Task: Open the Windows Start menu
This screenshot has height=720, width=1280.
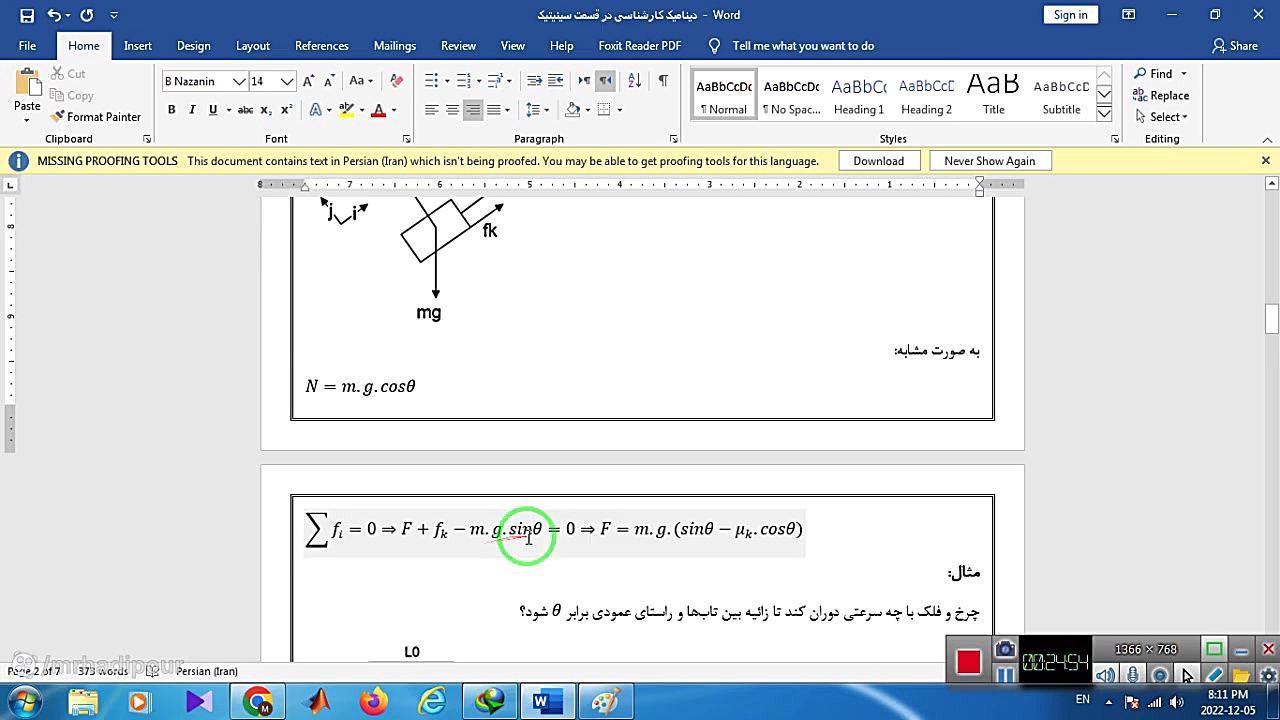Action: [23, 702]
